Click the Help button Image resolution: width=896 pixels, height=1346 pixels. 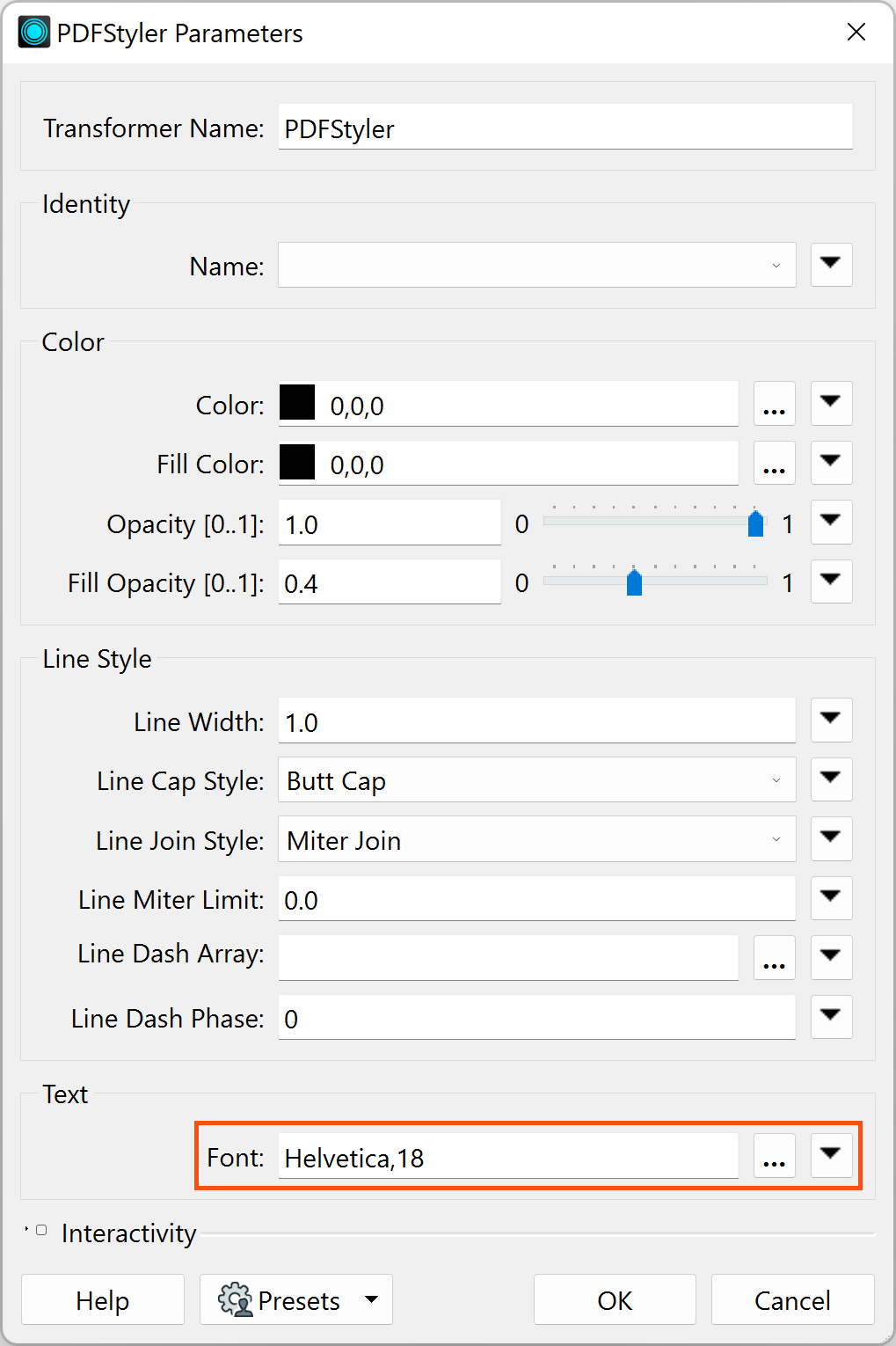tap(103, 1299)
